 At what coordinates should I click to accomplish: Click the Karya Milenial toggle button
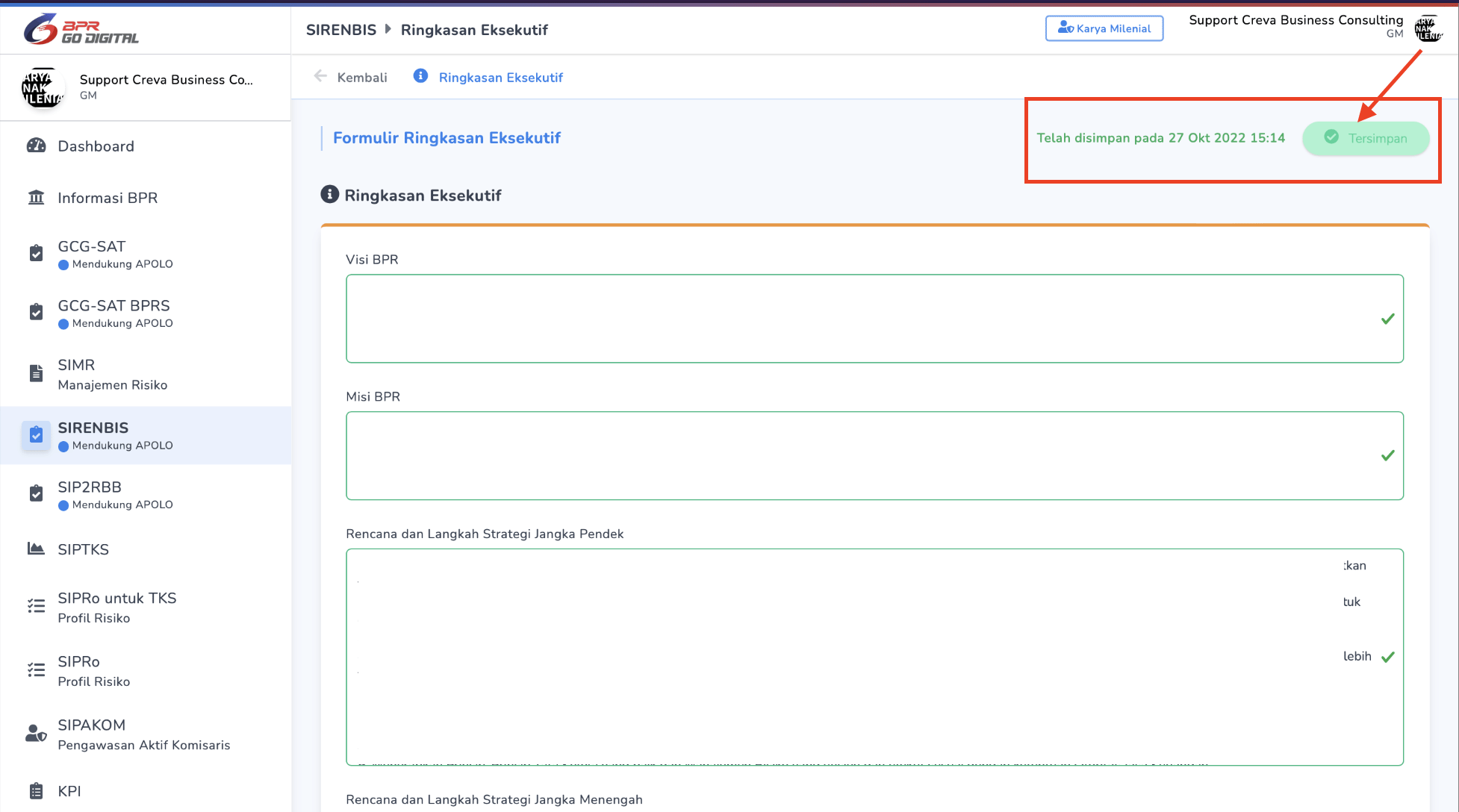[1103, 28]
